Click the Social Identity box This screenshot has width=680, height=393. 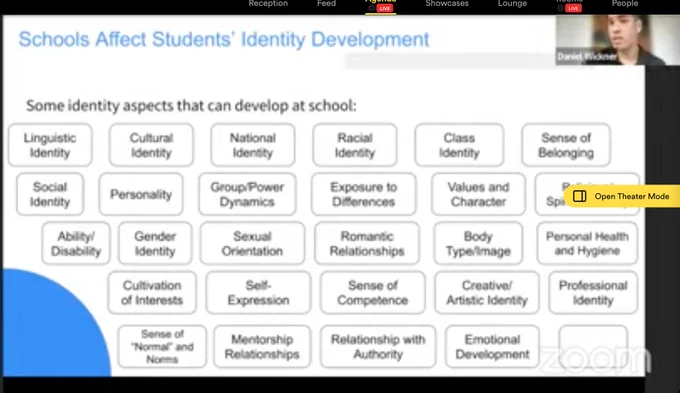50,194
